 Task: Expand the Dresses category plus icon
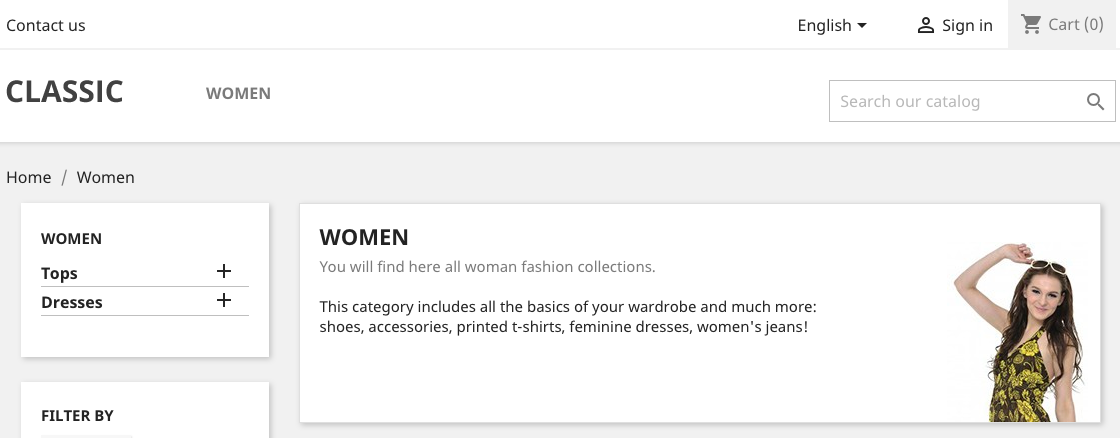224,300
